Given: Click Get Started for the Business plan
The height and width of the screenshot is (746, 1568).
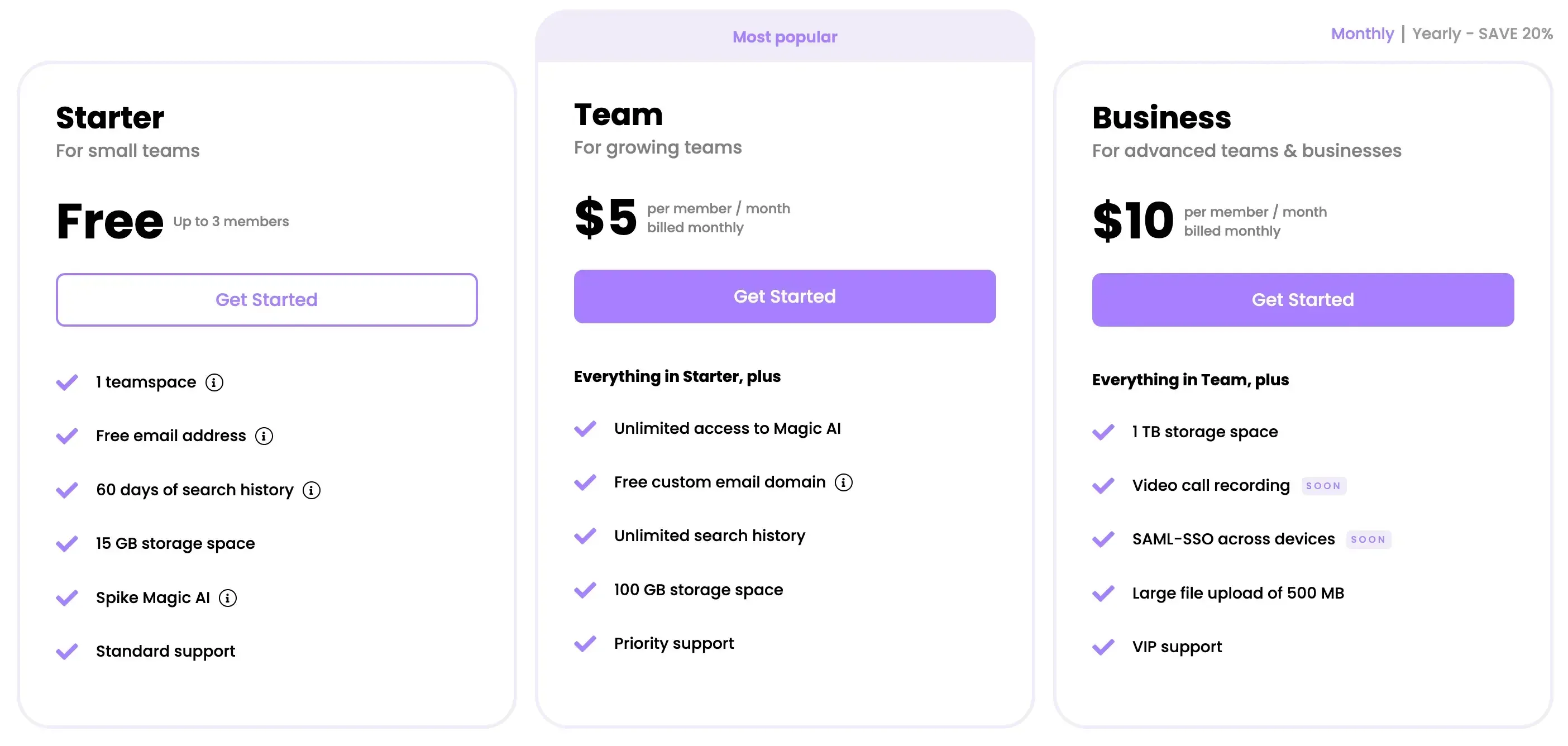Looking at the screenshot, I should [x=1303, y=299].
